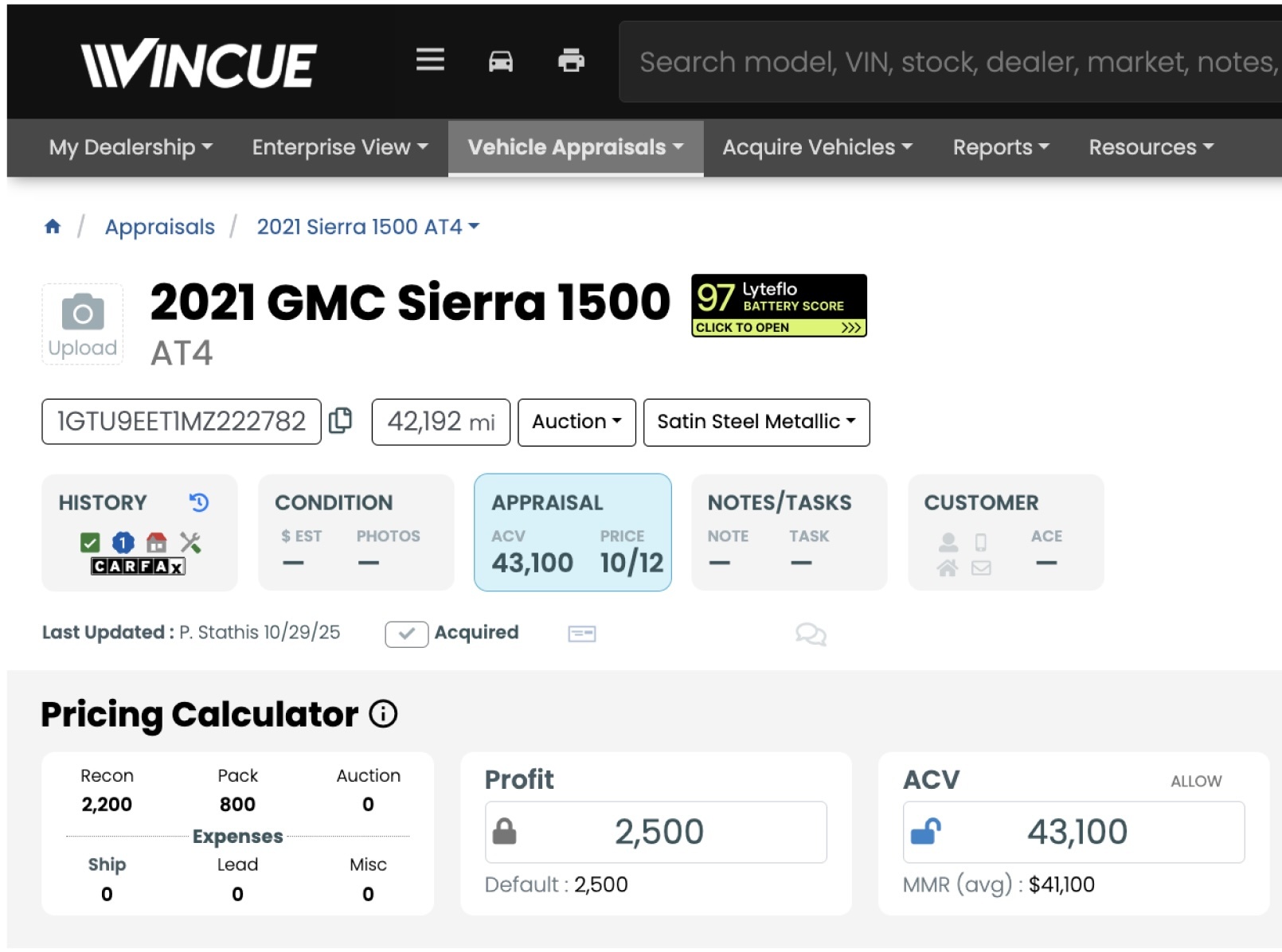Expand the Auction dropdown

pos(577,422)
